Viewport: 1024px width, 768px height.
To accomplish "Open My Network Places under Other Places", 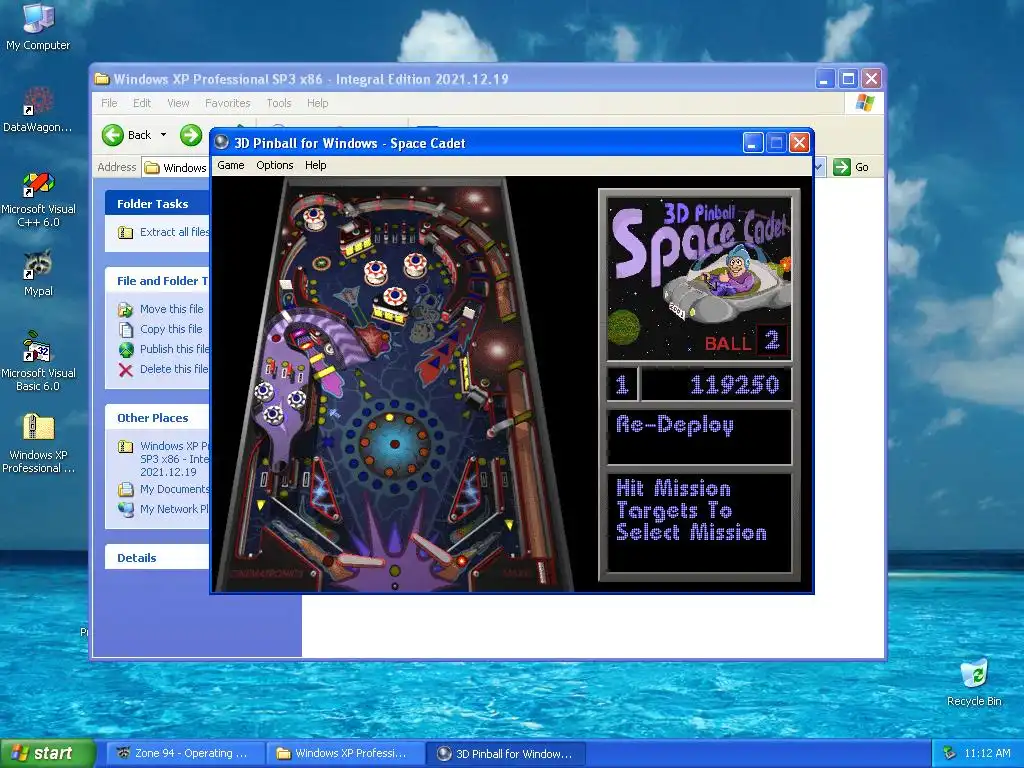I will click(x=174, y=509).
